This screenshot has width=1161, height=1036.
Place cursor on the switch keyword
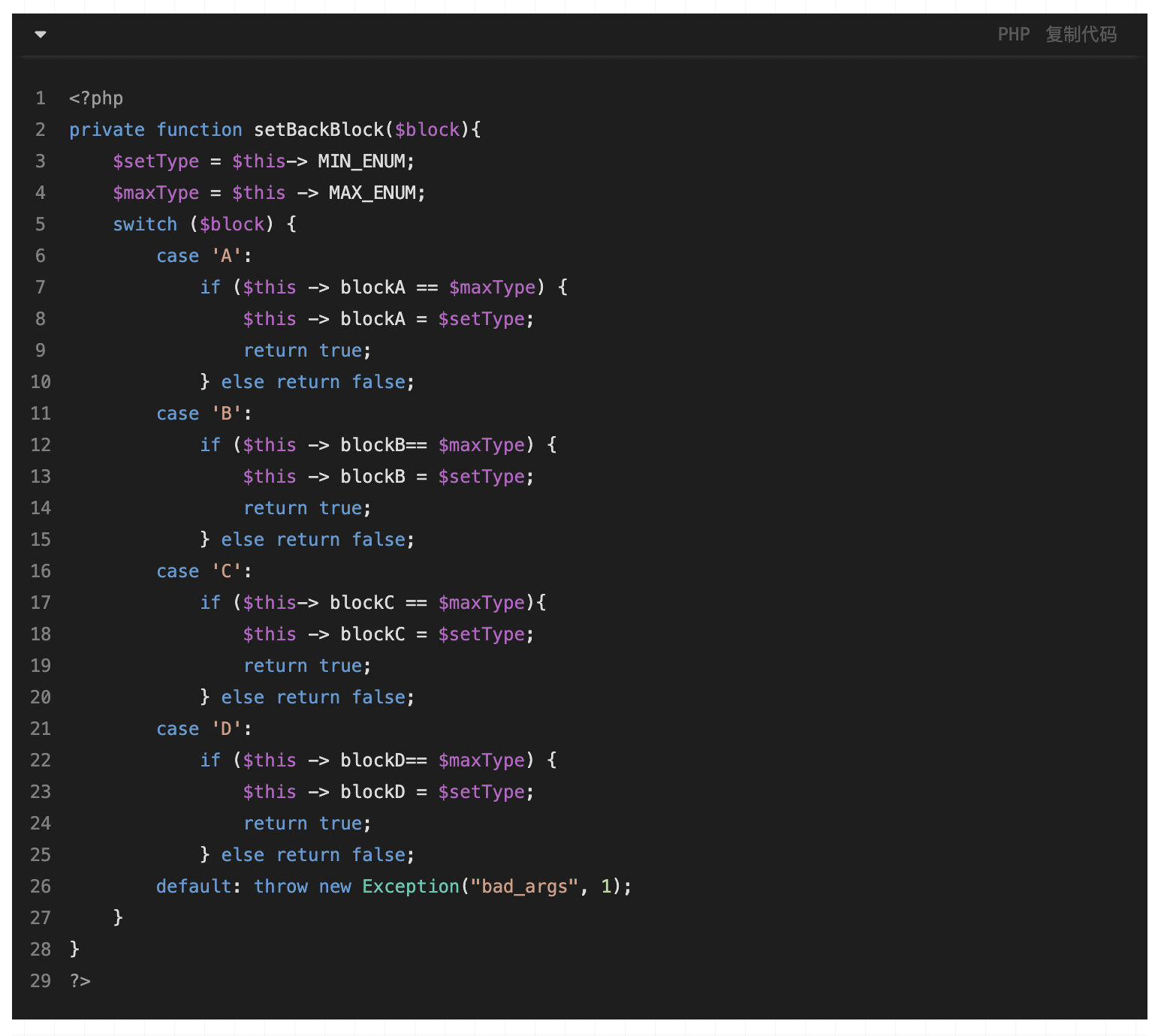pos(145,224)
